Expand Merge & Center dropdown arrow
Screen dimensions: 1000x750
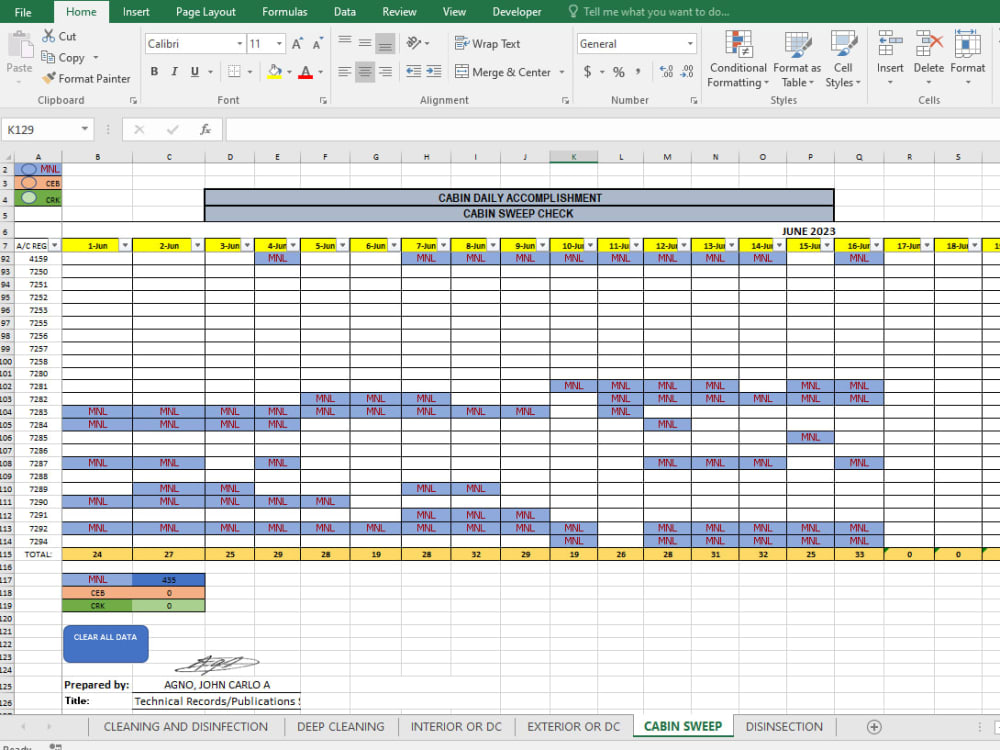[562, 72]
